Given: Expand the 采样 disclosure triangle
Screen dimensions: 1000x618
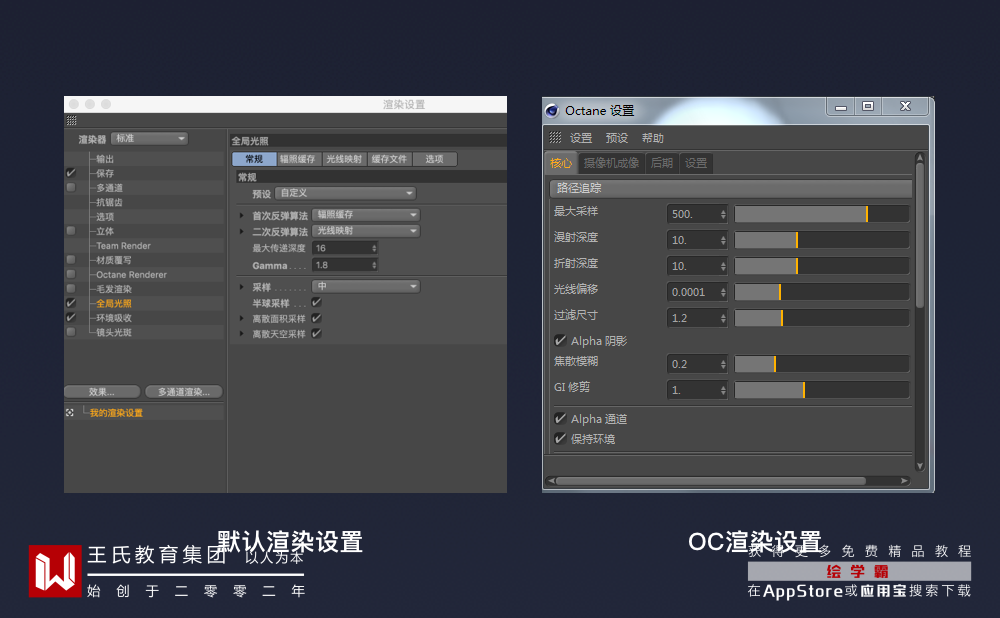Looking at the screenshot, I should coord(242,287).
